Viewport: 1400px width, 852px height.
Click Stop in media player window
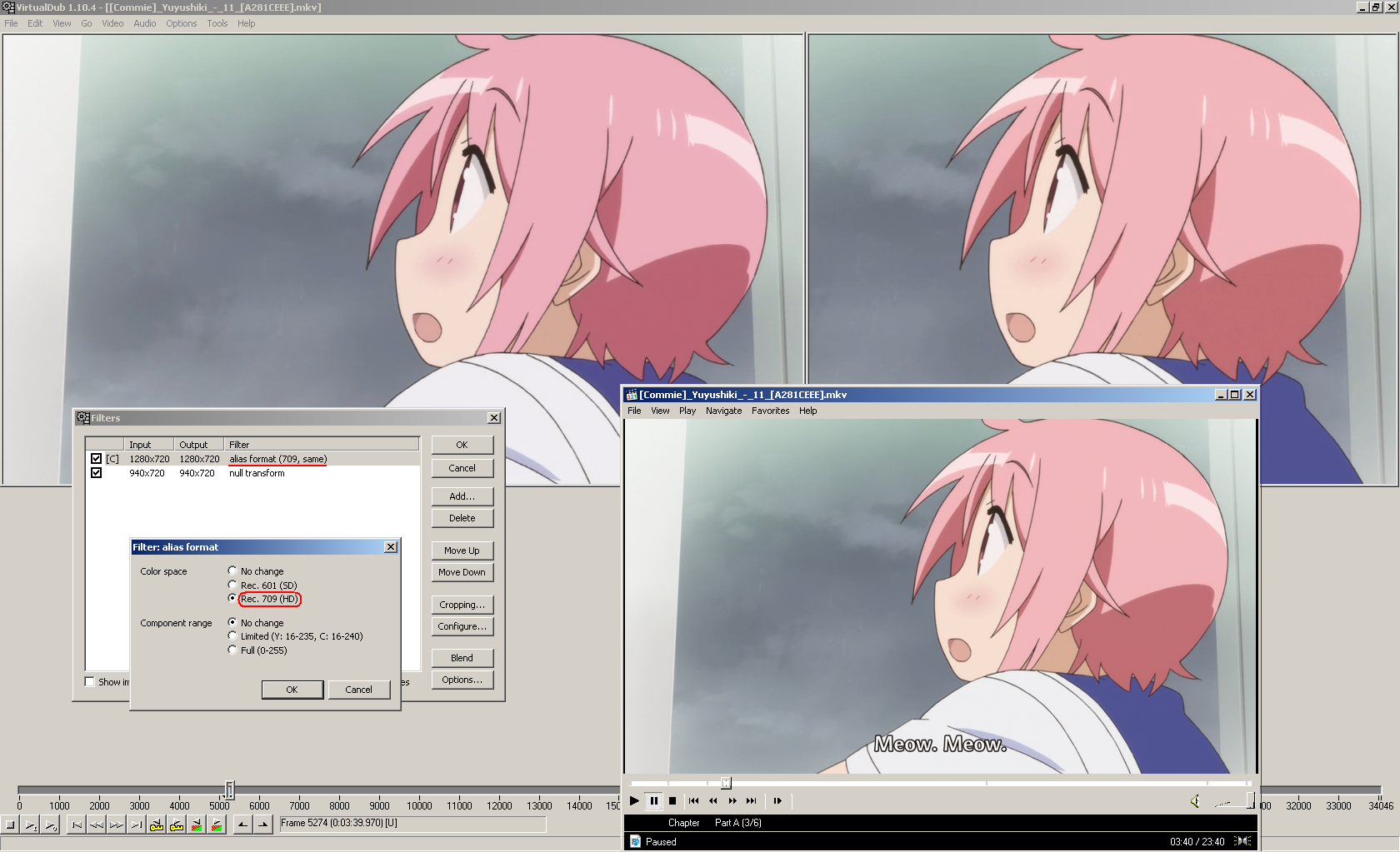(x=672, y=801)
